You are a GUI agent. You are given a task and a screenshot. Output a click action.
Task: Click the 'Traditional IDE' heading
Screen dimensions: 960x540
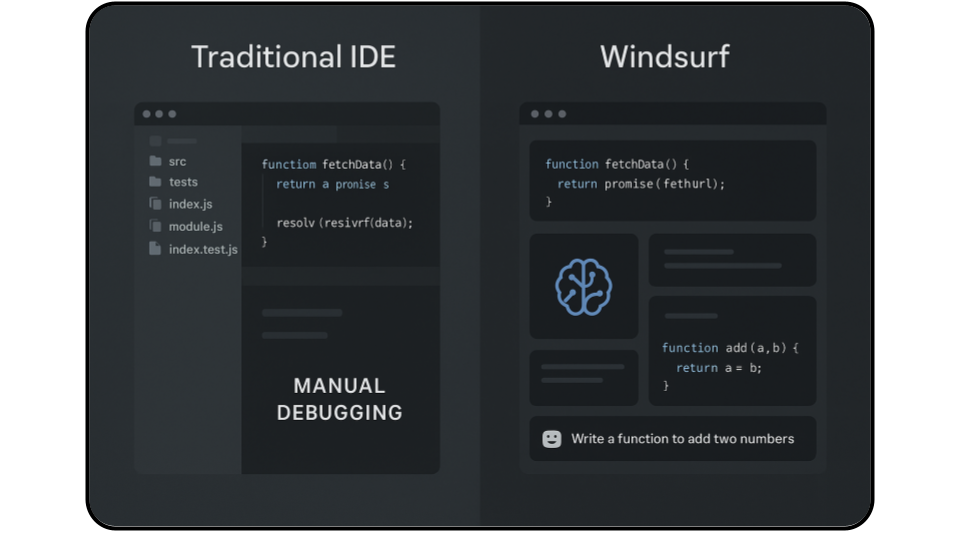tap(293, 56)
